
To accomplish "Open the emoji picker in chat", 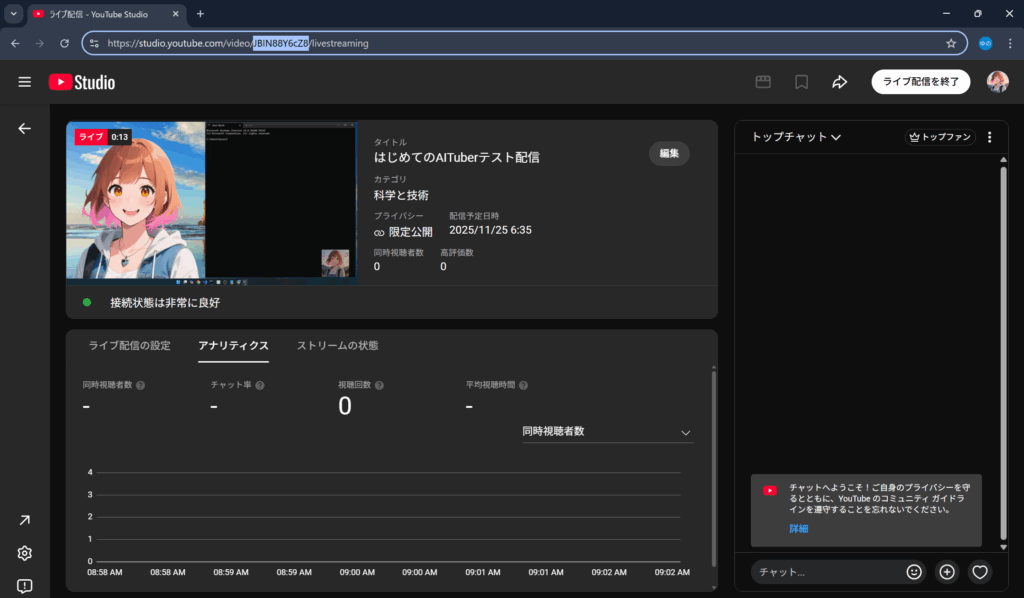I will coord(914,572).
